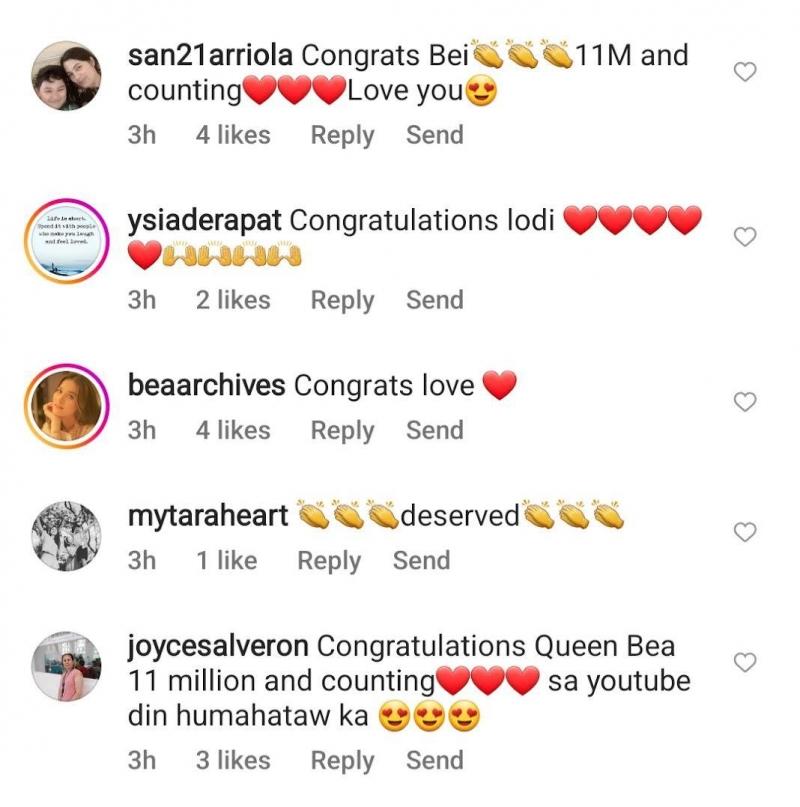Heart the mytaraheart "deserved" comment
Viewport: 800px width, 807px height.
(745, 532)
